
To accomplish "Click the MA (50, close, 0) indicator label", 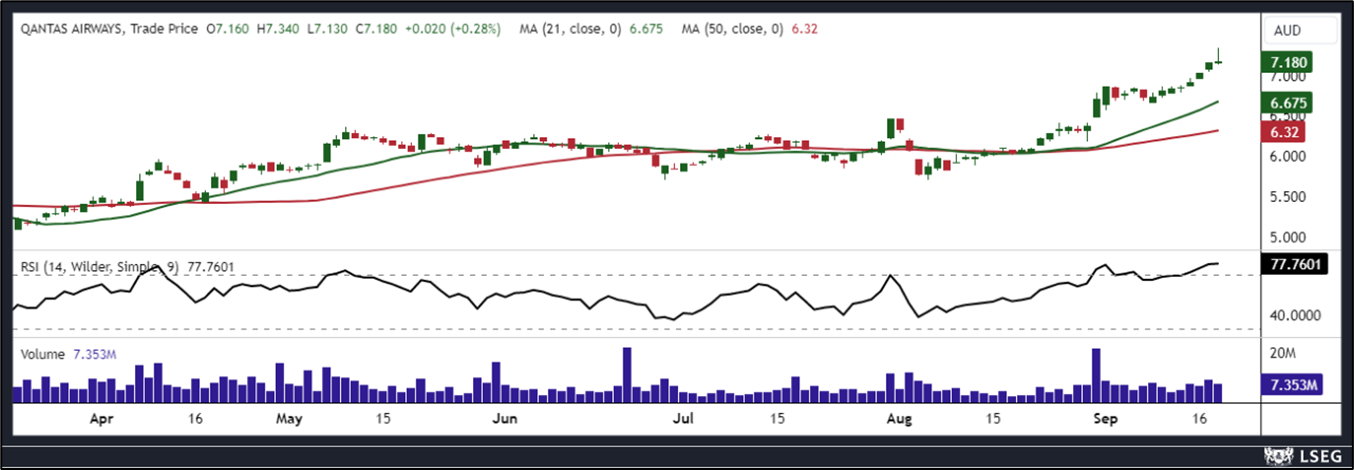I will (734, 30).
